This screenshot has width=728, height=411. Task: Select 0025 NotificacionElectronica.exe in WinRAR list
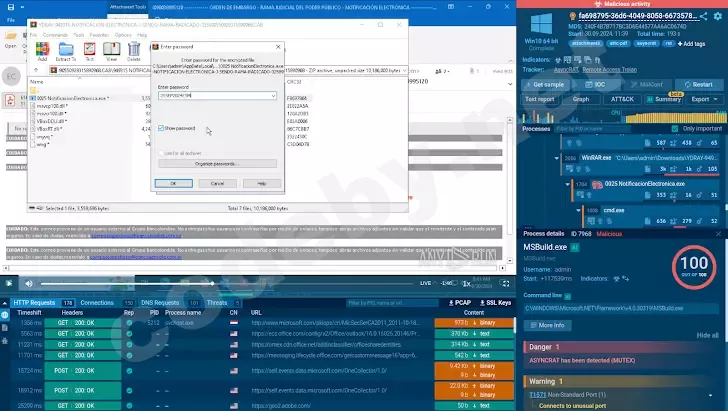pyautogui.click(x=73, y=98)
